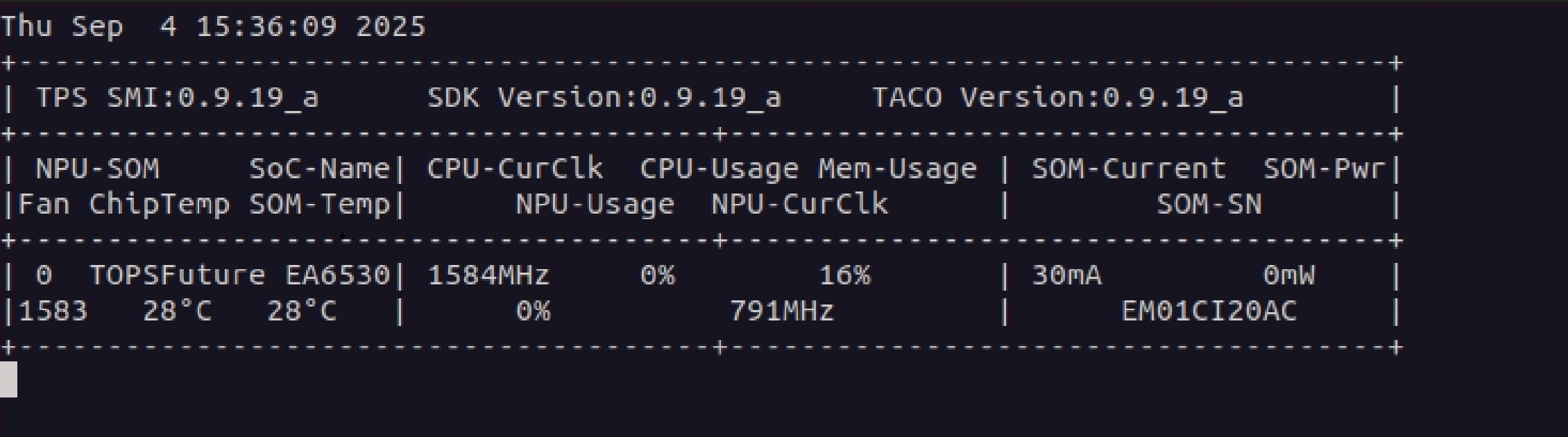Click the SDK Version text
The width and height of the screenshot is (1568, 437).
tap(604, 98)
